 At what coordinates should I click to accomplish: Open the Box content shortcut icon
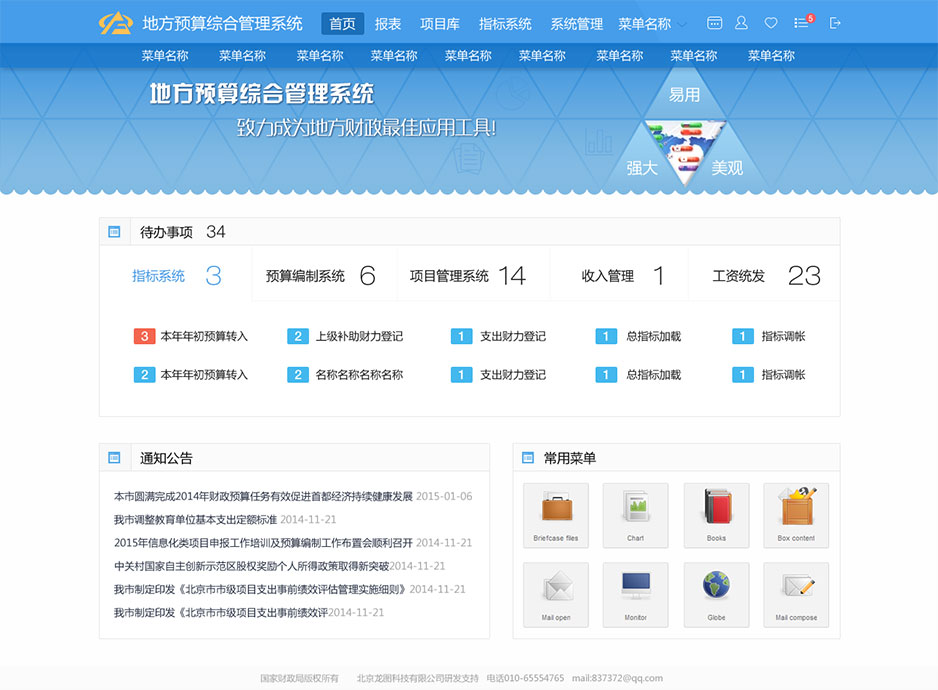pos(796,514)
